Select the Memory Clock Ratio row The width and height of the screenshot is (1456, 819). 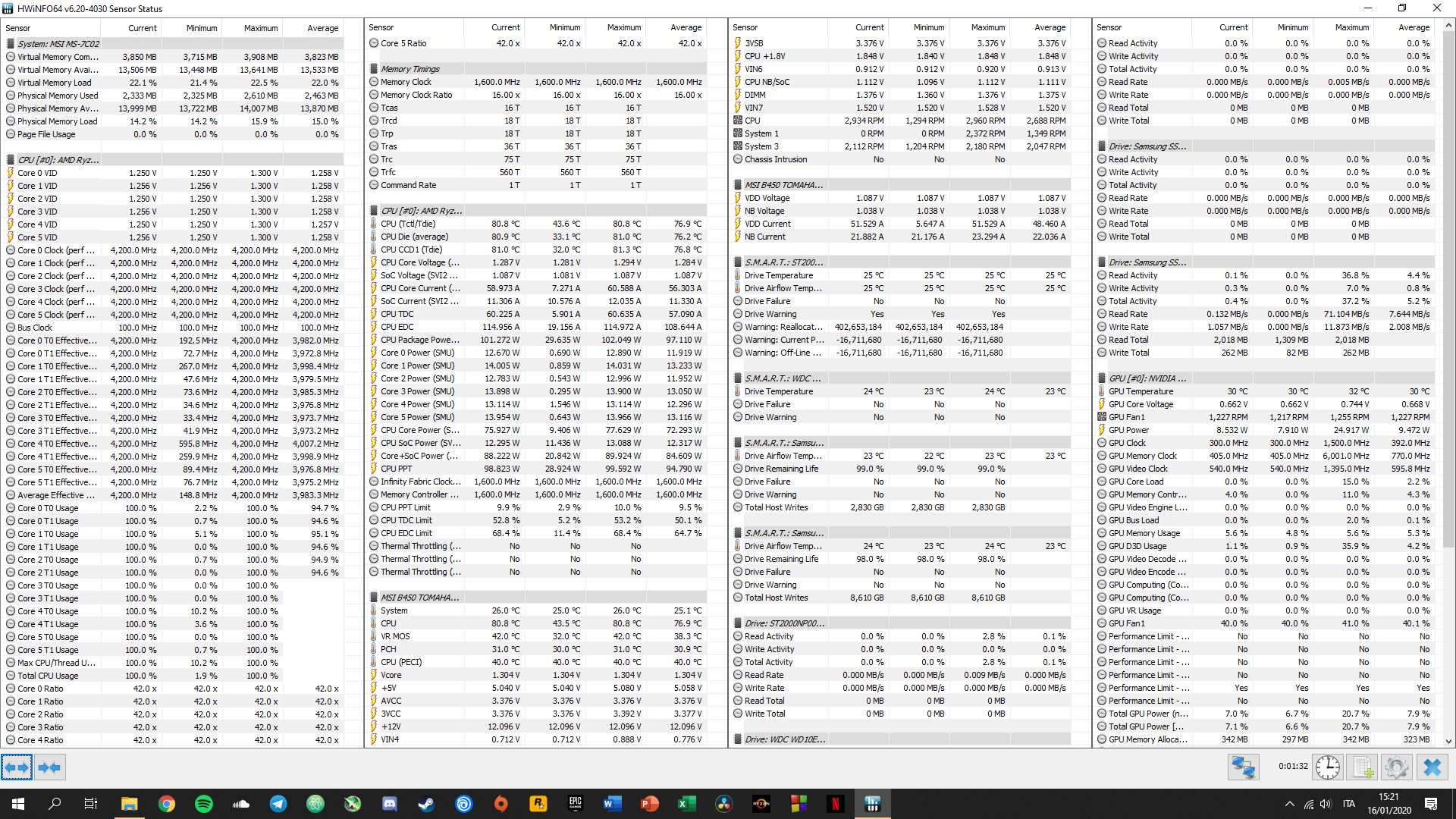coord(536,95)
